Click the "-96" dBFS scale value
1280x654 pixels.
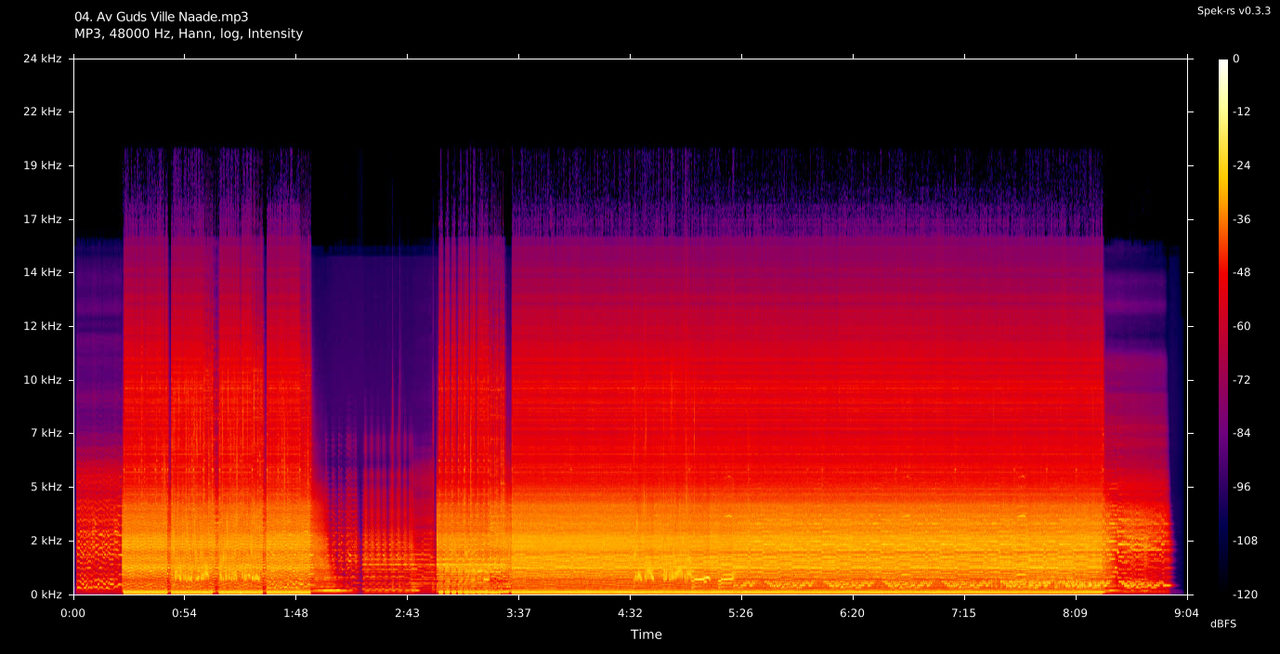tap(1242, 487)
